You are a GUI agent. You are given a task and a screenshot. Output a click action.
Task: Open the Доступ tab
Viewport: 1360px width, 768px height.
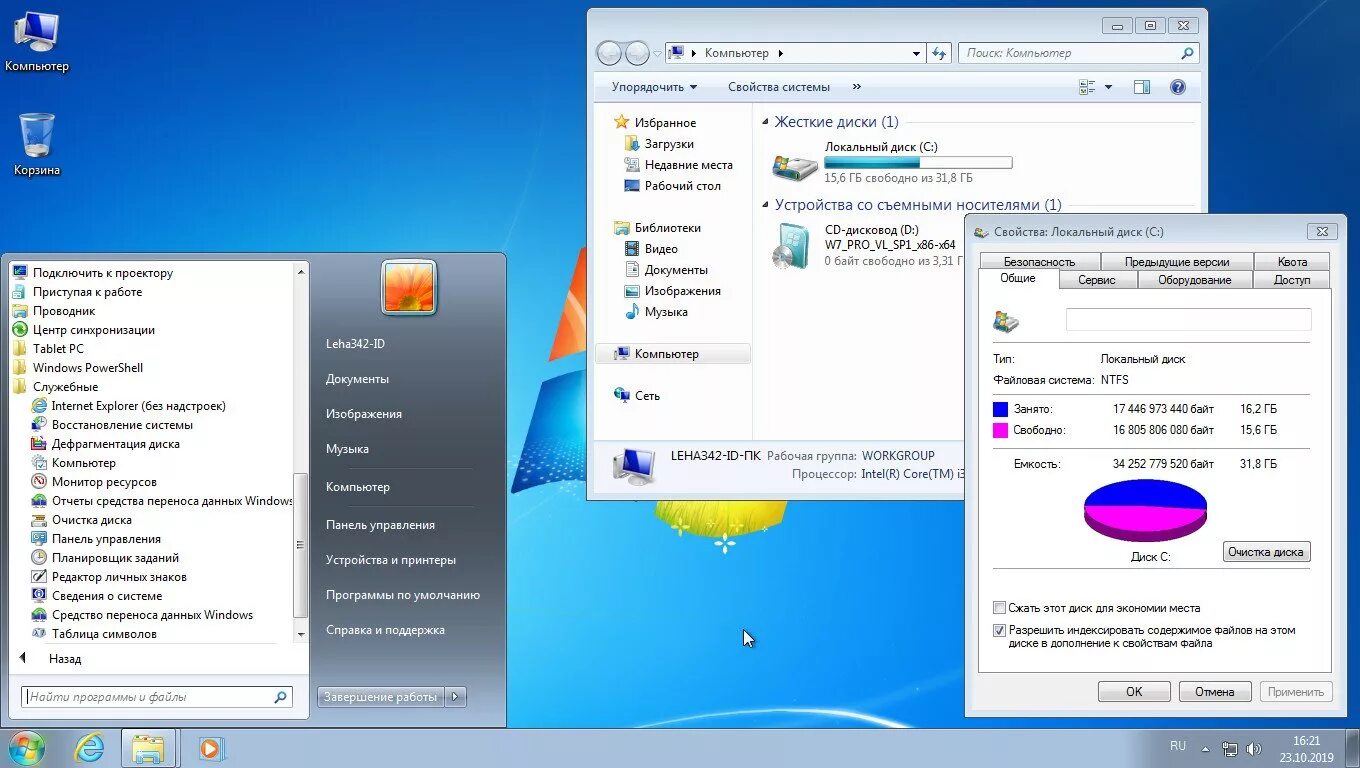(1291, 280)
